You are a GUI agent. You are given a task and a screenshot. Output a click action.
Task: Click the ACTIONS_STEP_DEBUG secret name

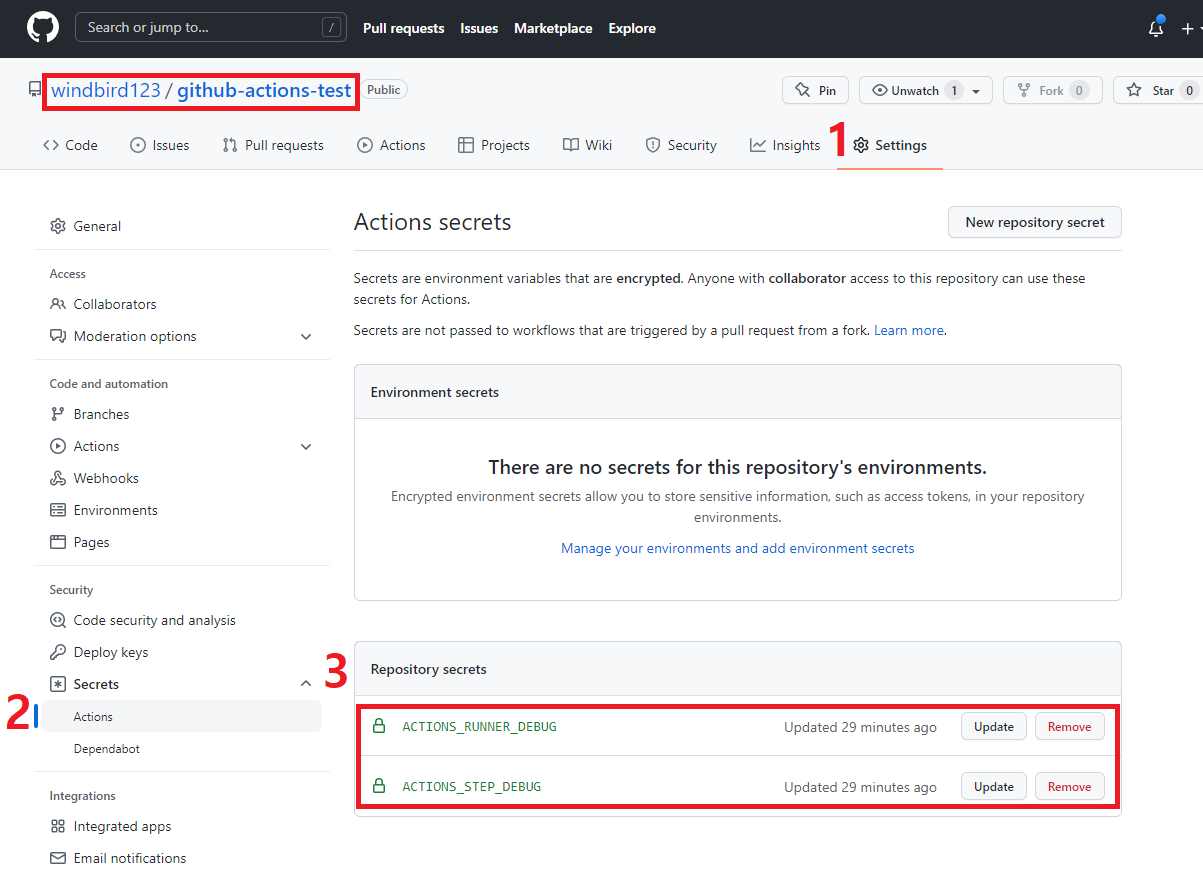(471, 787)
